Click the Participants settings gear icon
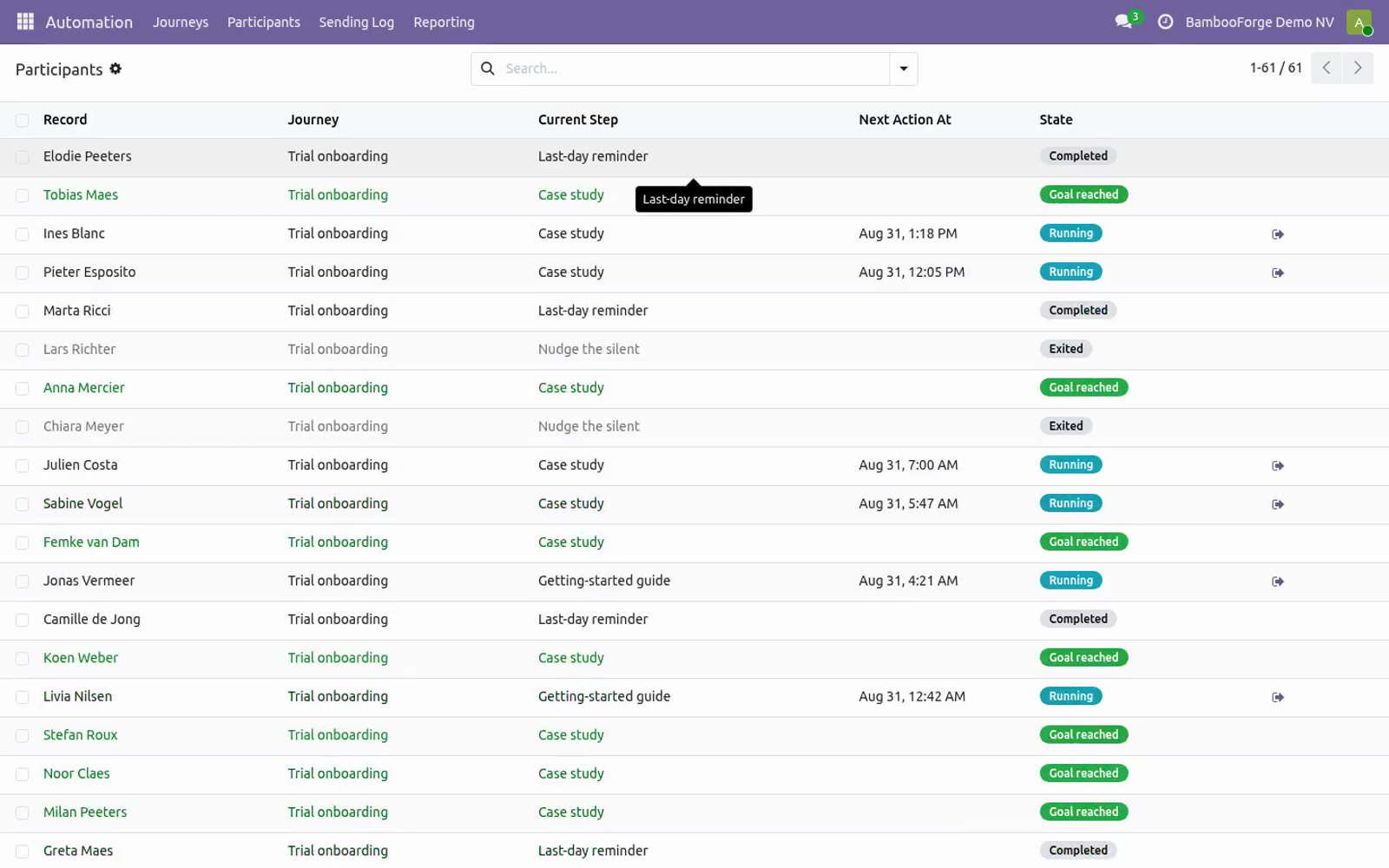 pos(115,69)
